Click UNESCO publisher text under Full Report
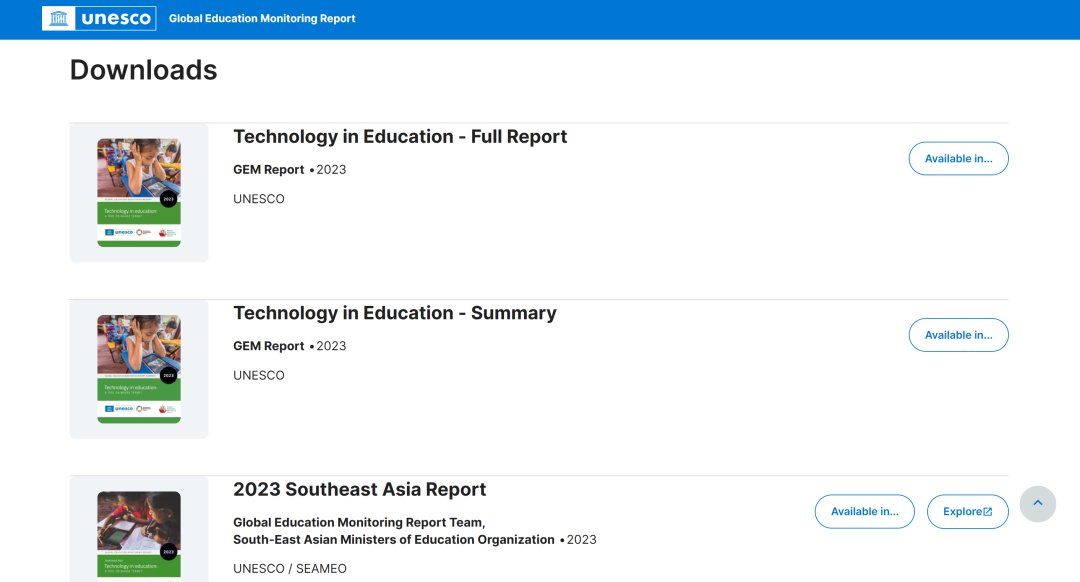Screen dimensions: 1080x582 click(x=259, y=198)
